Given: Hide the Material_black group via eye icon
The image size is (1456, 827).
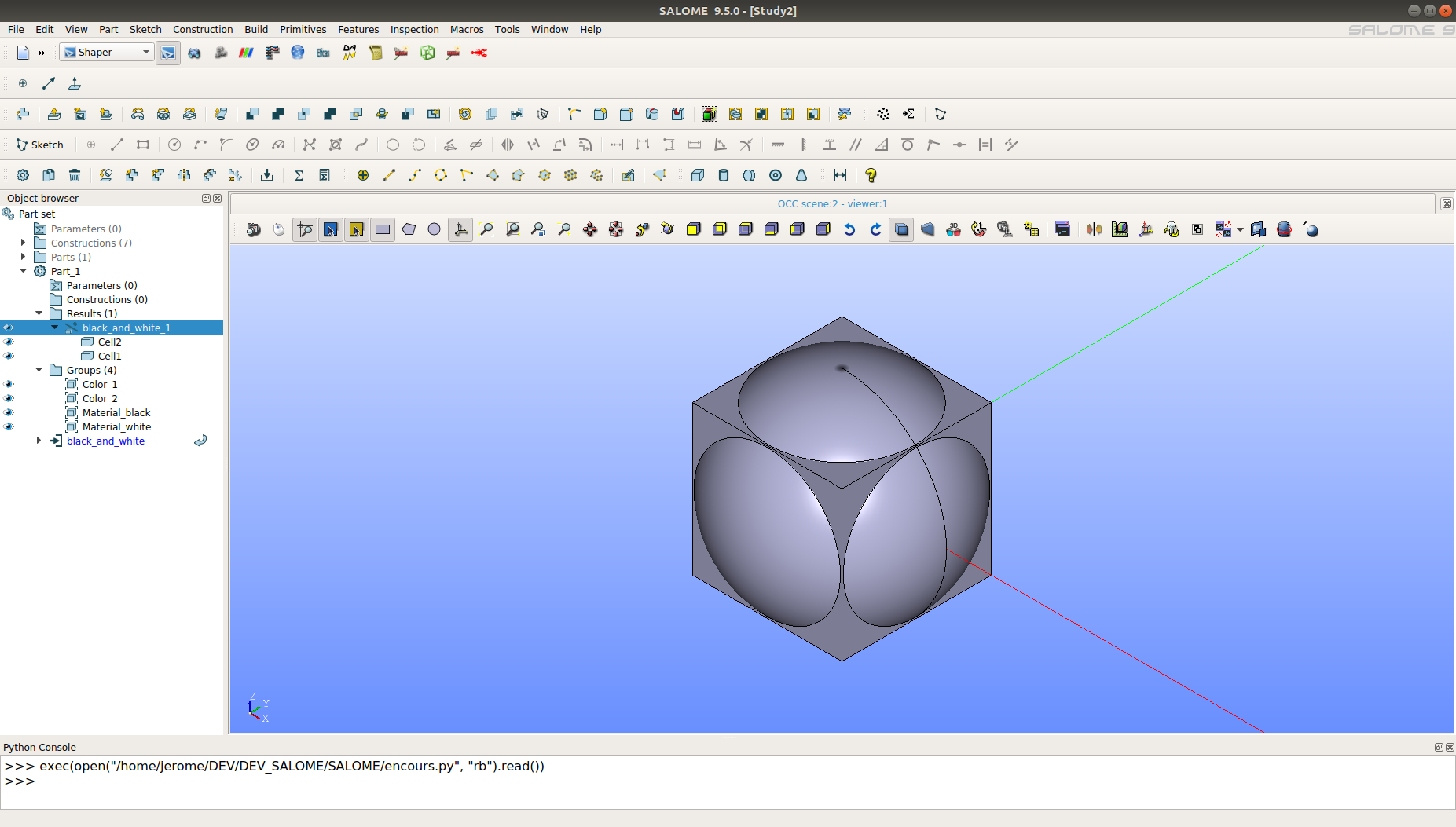Looking at the screenshot, I should pyautogui.click(x=9, y=412).
